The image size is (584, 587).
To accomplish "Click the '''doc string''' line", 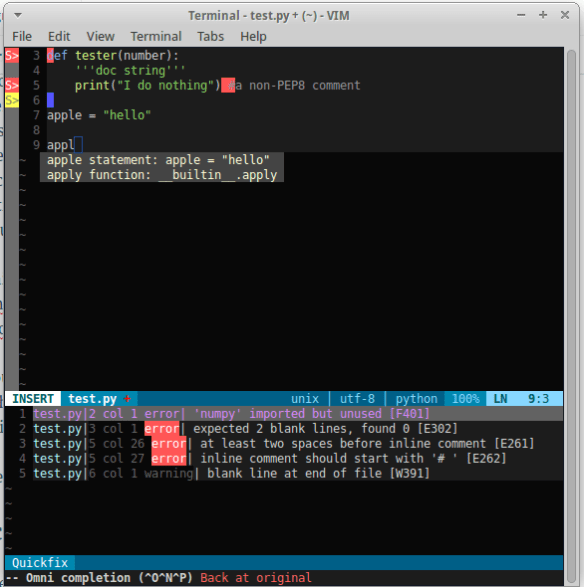I will pos(130,70).
